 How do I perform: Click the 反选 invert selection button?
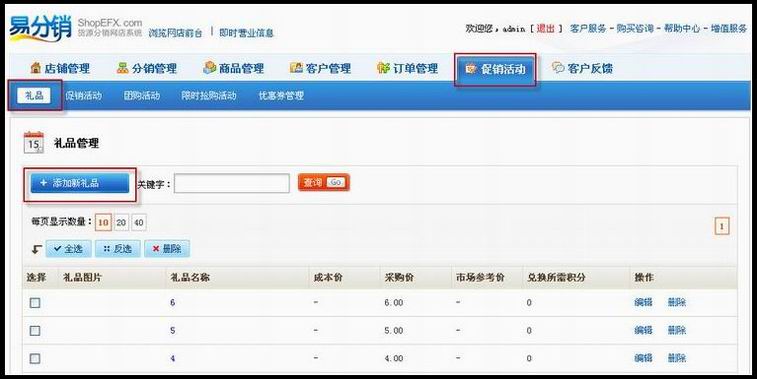tap(117, 249)
